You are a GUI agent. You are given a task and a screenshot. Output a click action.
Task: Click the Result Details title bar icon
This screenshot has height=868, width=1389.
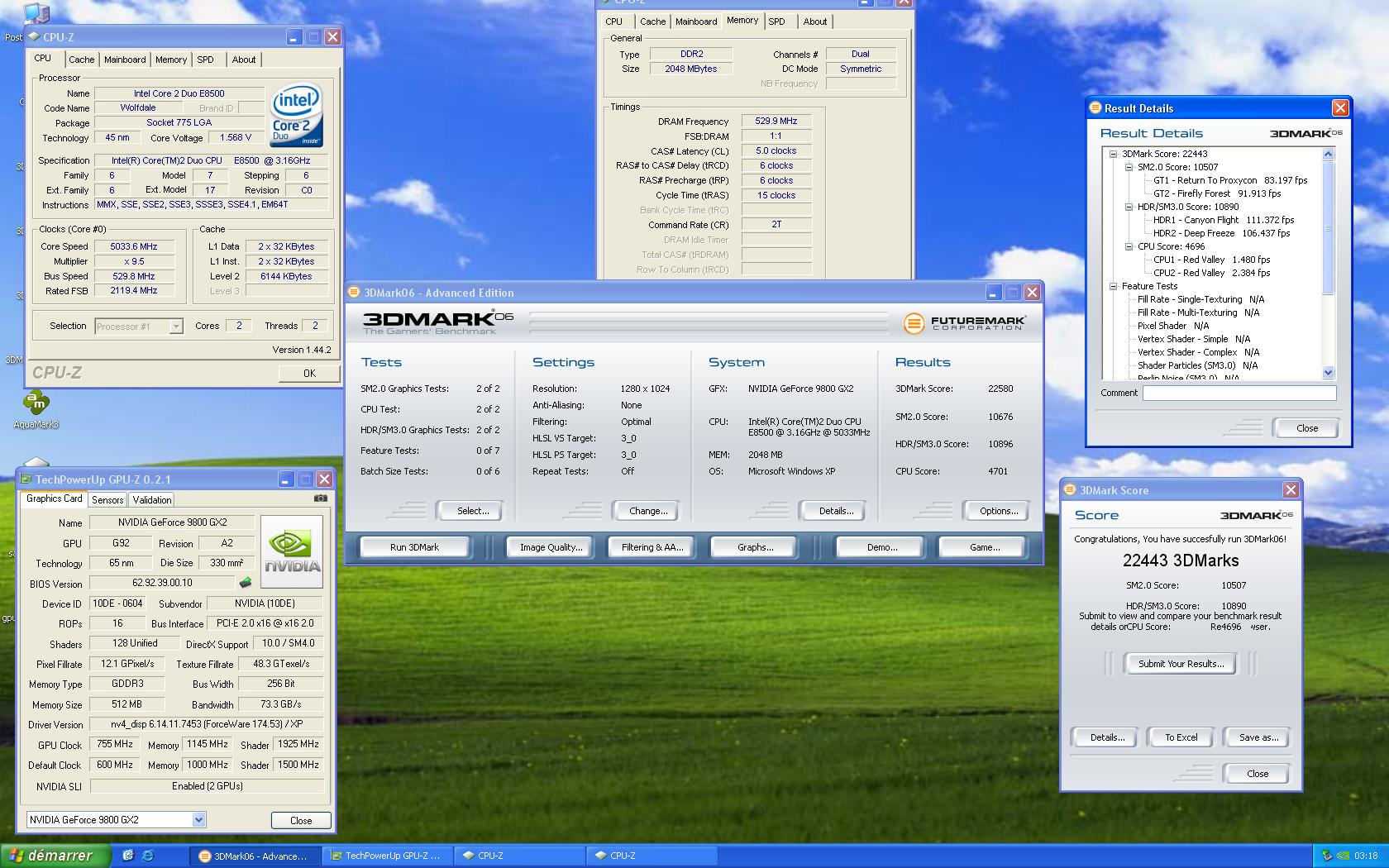[x=1095, y=108]
